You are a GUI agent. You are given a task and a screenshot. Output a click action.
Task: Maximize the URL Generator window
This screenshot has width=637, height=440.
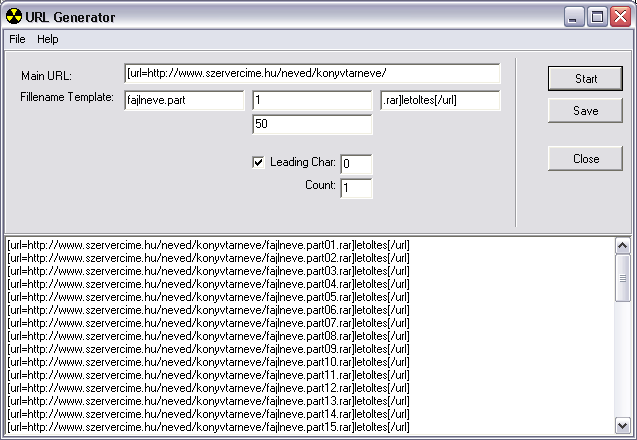tap(597, 17)
